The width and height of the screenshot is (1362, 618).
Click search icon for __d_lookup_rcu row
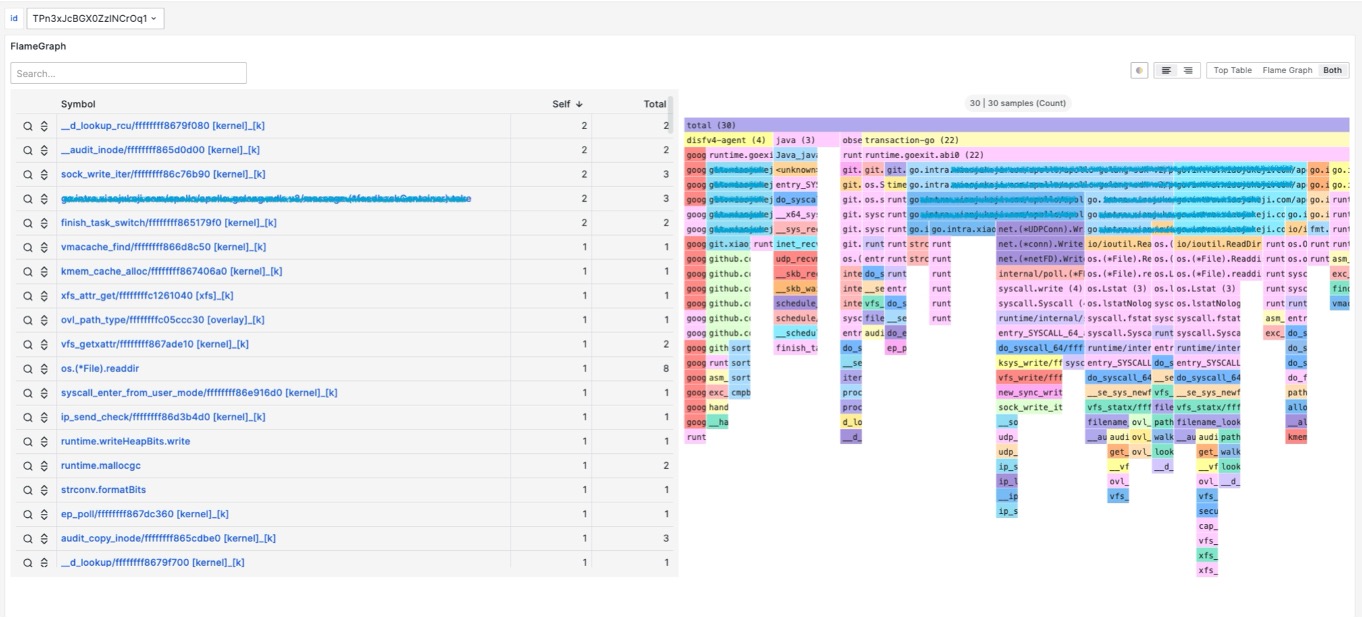click(28, 126)
